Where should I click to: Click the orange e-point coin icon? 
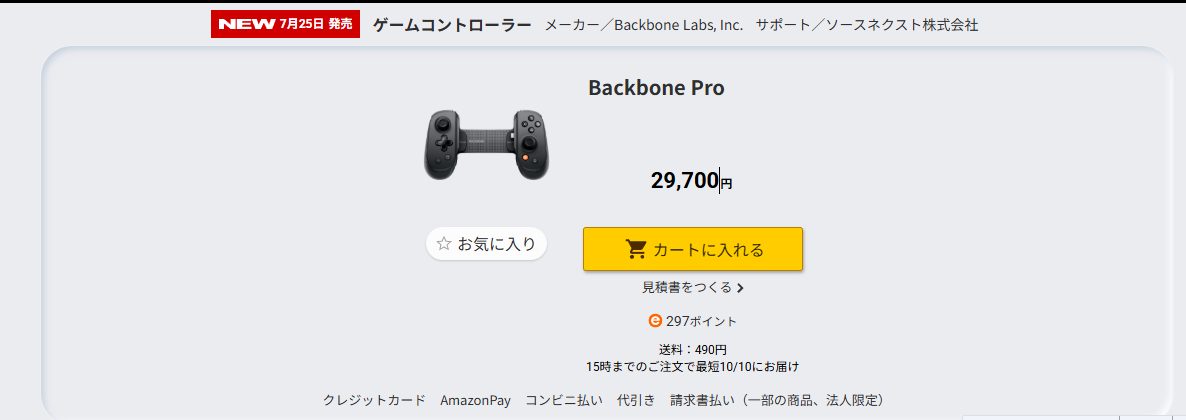click(x=655, y=321)
